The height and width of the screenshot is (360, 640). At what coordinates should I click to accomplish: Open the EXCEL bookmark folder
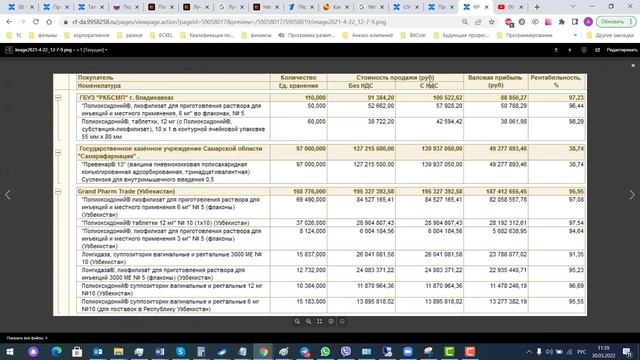click(x=161, y=36)
